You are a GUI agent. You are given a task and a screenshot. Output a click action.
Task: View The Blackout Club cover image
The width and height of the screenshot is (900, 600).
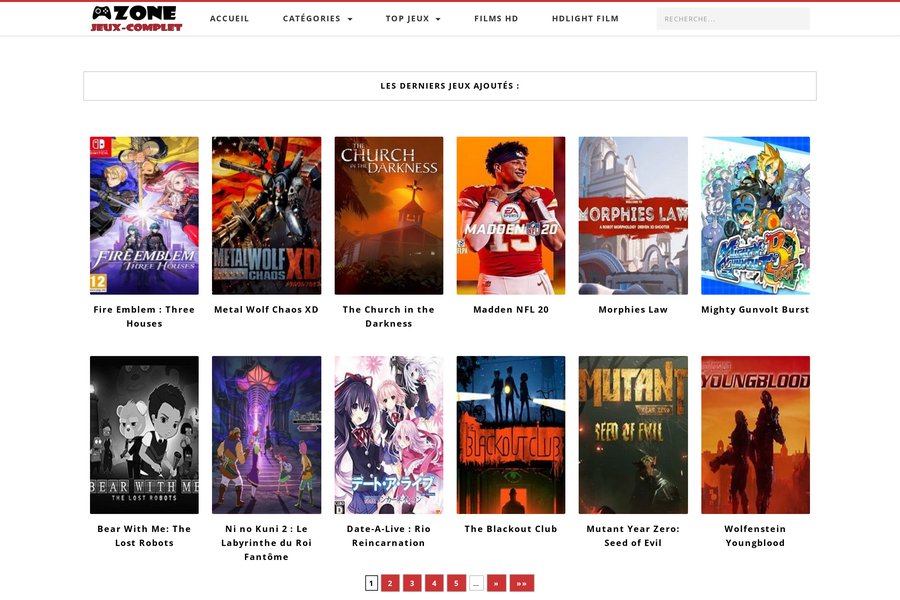coord(511,435)
